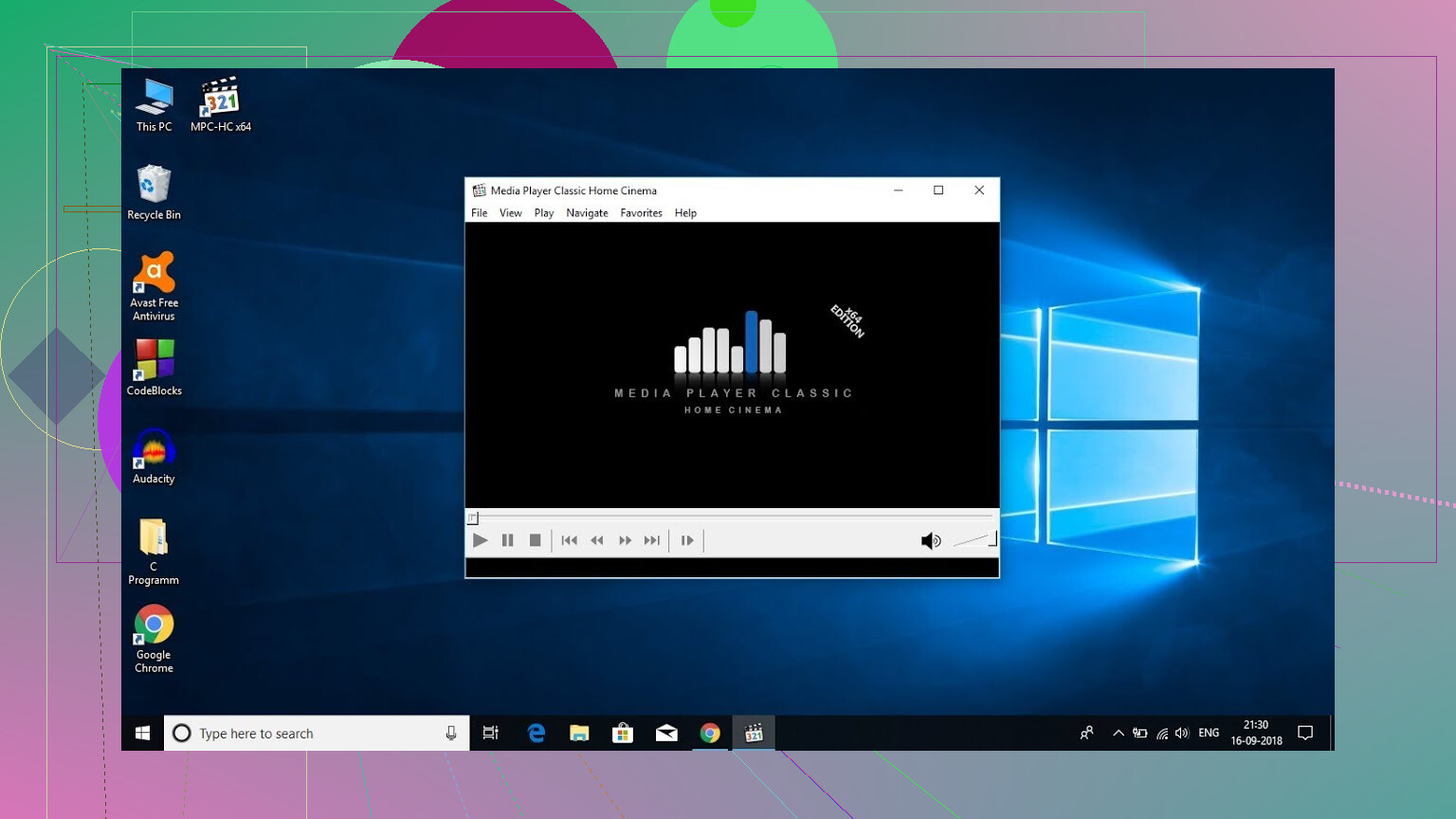Click the frame step button
The image size is (1456, 819).
click(687, 540)
